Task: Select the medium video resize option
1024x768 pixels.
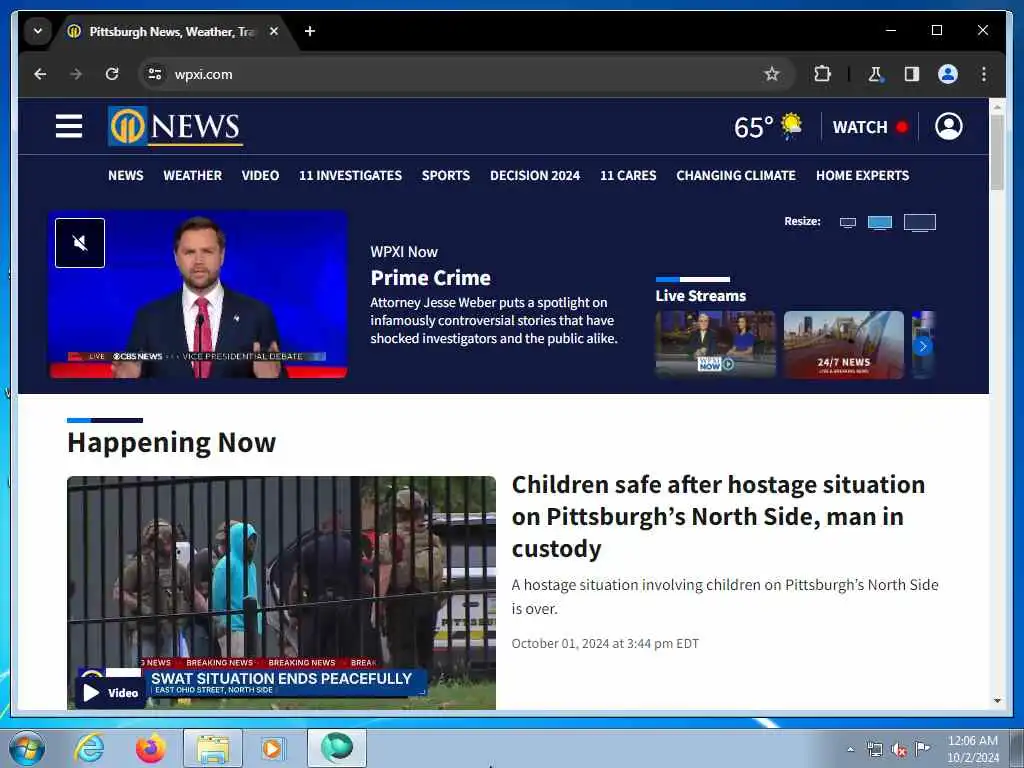Action: tap(880, 223)
